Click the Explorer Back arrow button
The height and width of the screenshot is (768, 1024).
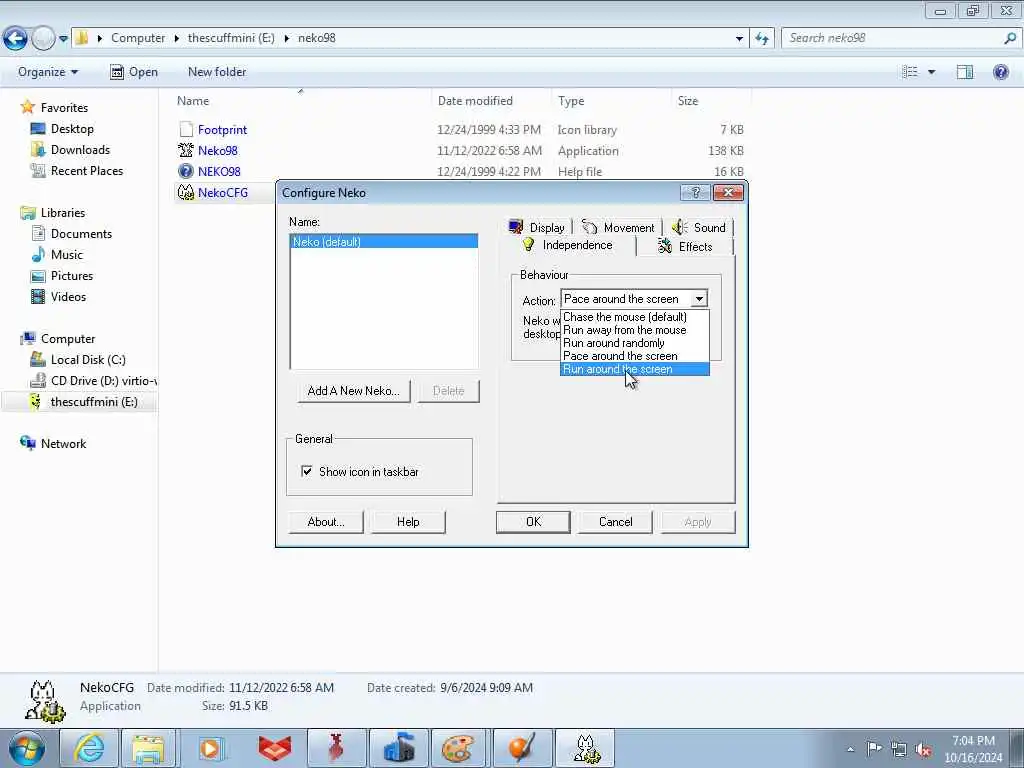coord(16,39)
